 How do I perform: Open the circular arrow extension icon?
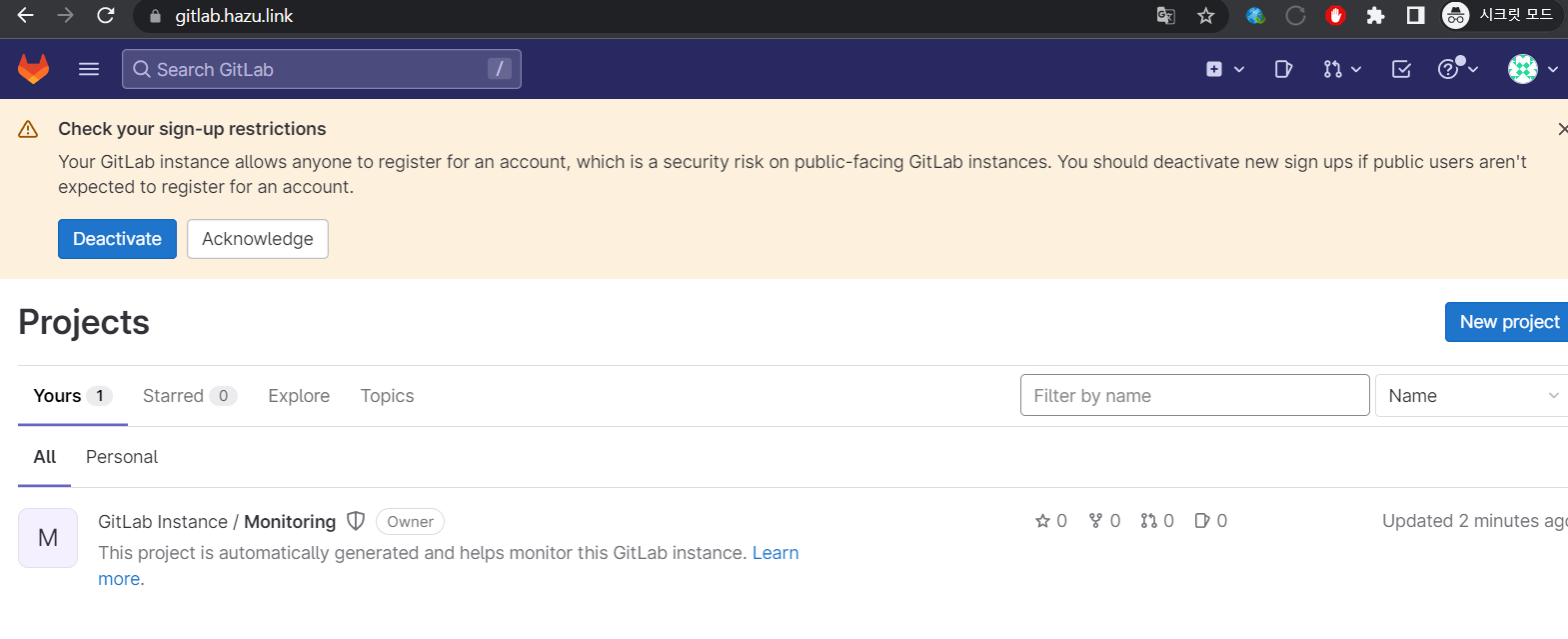point(1296,15)
